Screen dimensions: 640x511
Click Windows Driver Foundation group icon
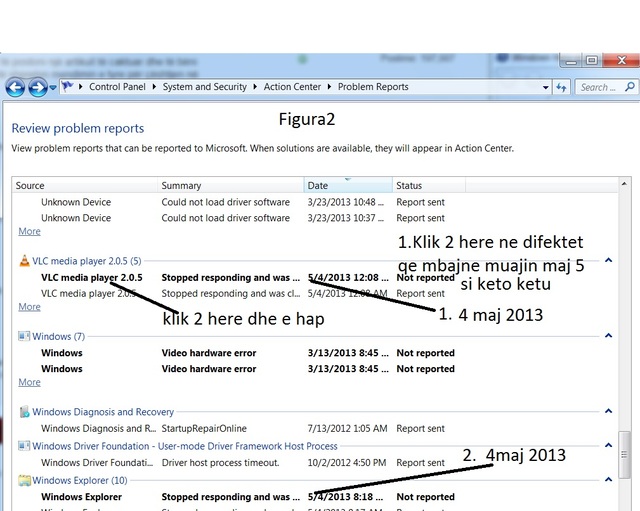[x=24, y=446]
